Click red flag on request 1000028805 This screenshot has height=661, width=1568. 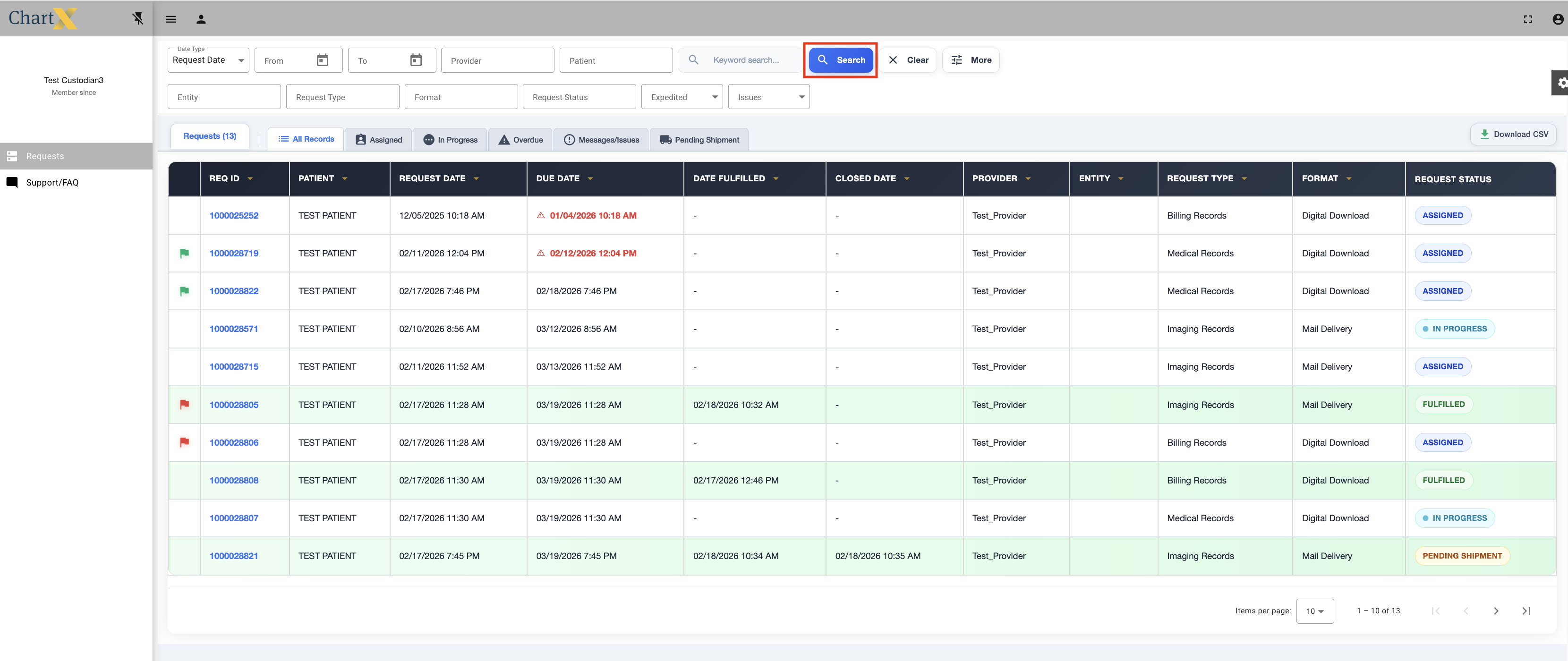tap(185, 405)
